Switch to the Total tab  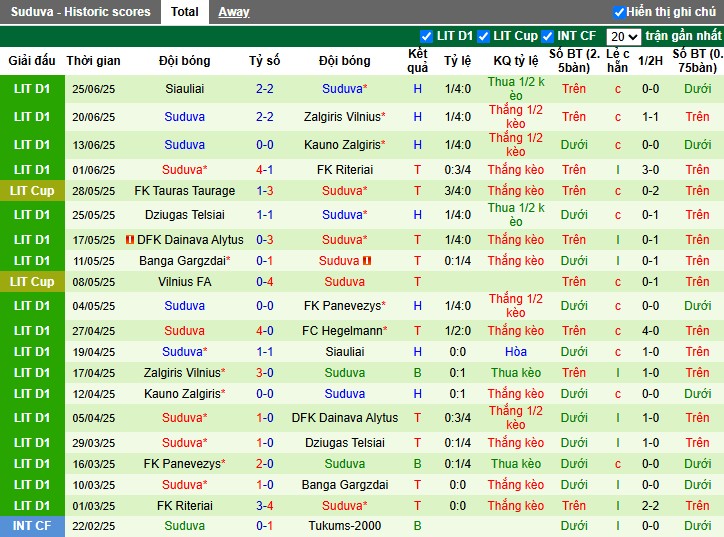(185, 12)
